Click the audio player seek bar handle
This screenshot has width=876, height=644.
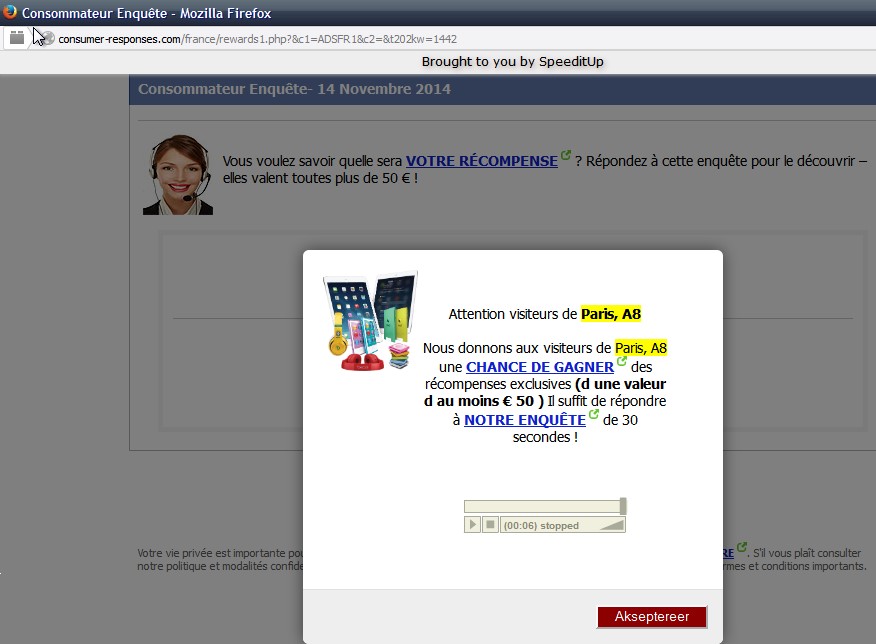[x=623, y=506]
